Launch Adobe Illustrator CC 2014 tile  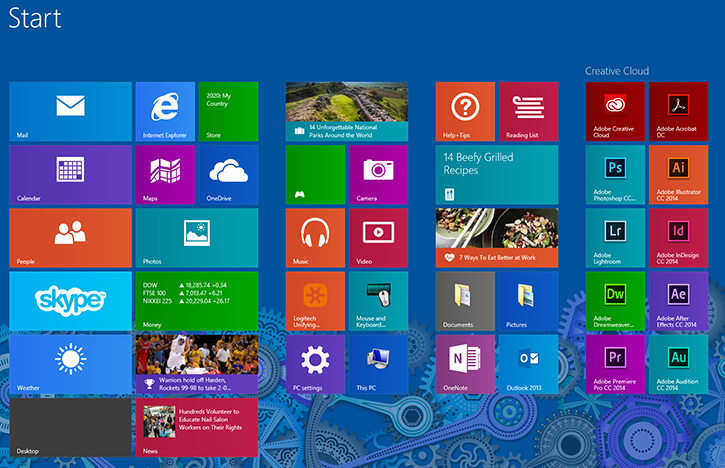(678, 175)
